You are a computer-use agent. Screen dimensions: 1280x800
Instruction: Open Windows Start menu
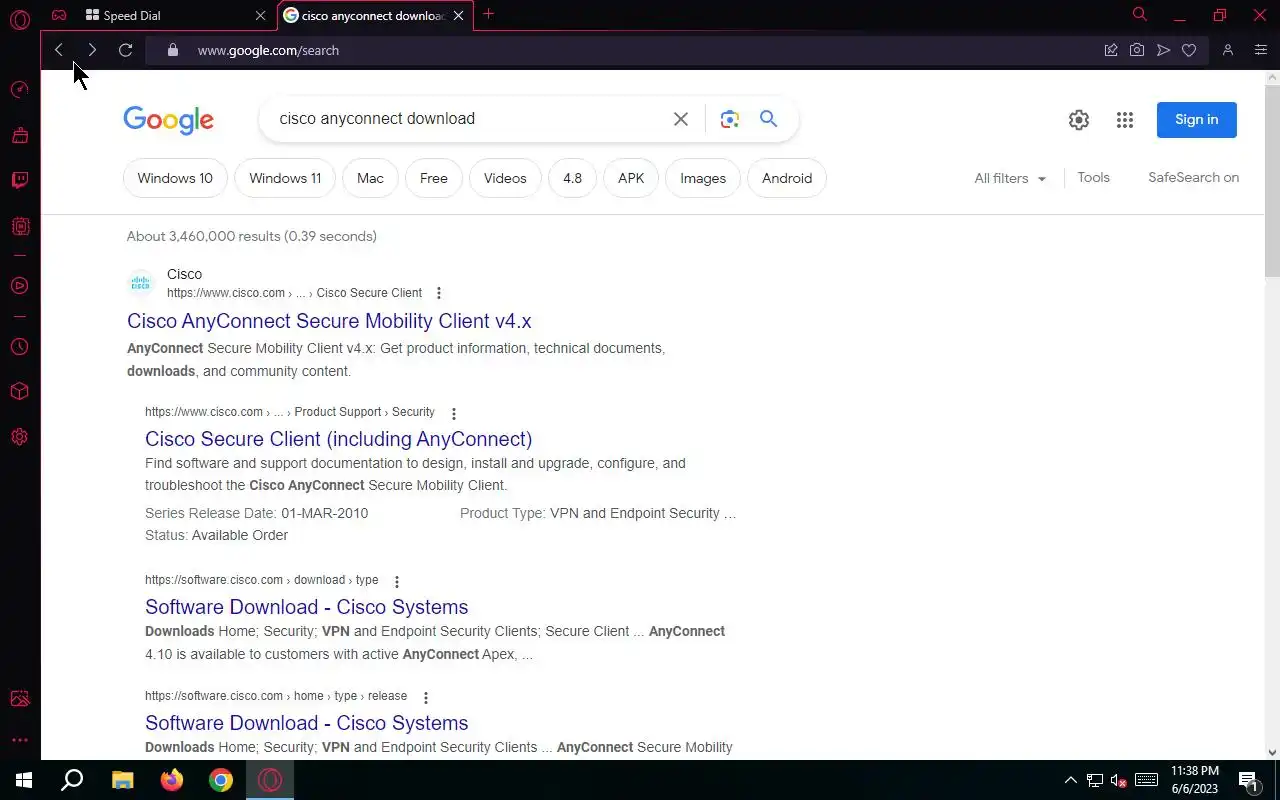24,780
